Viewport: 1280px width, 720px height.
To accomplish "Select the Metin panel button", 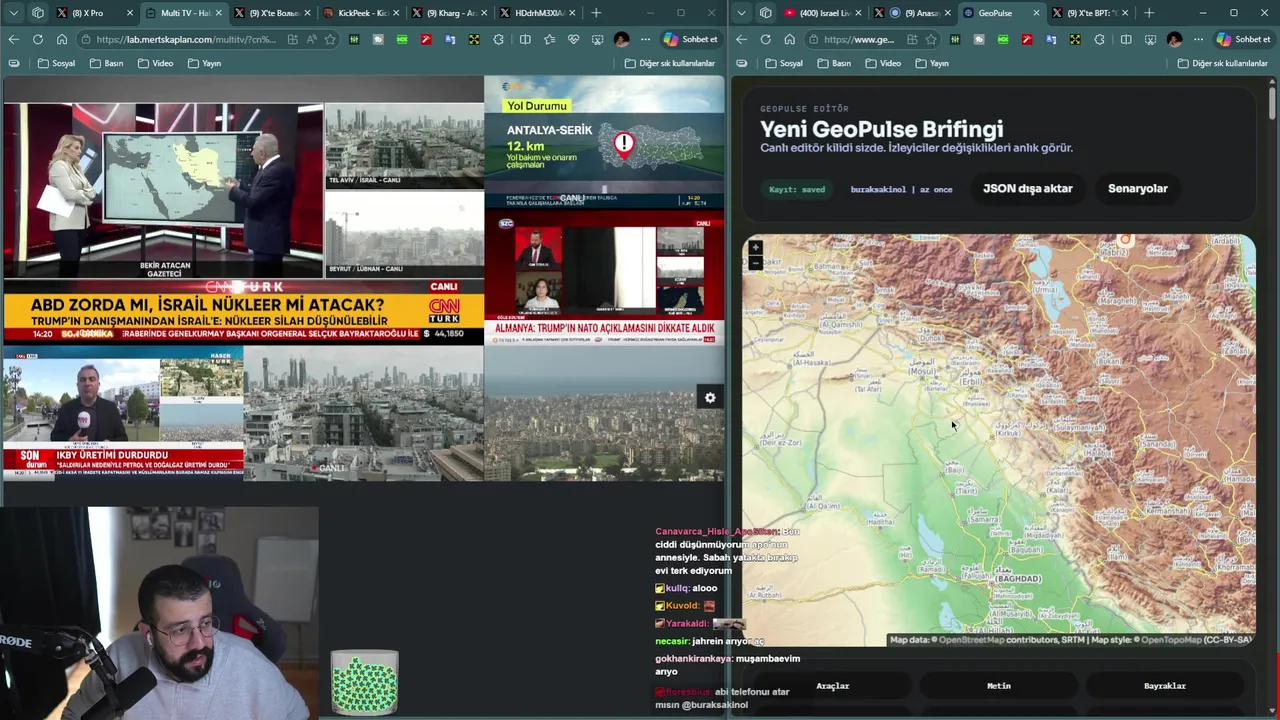I will [999, 686].
